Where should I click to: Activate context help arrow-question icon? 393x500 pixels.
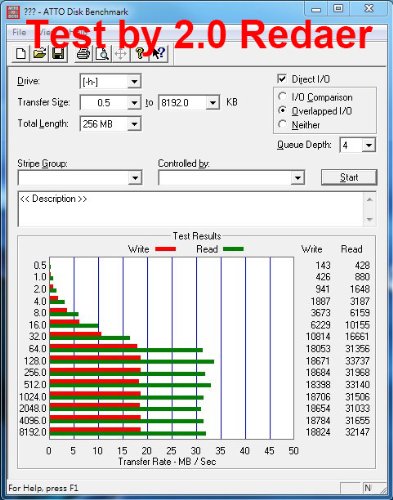159,54
